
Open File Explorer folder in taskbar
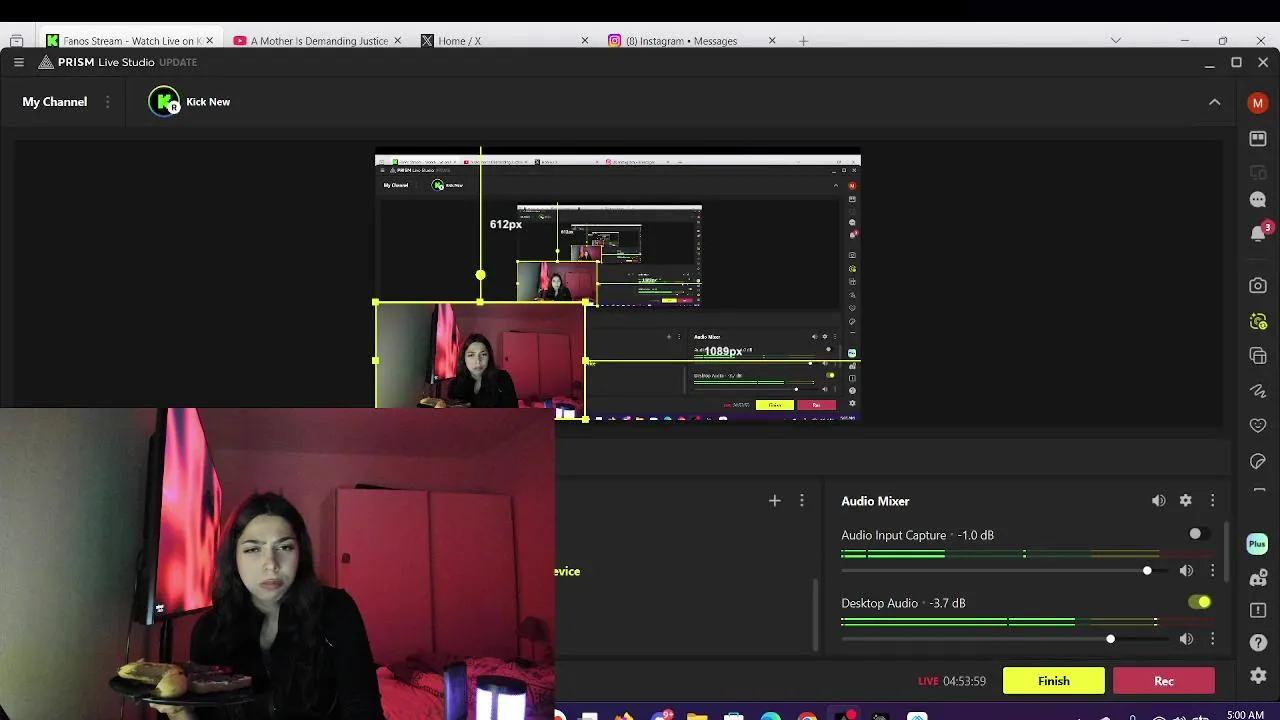point(697,716)
